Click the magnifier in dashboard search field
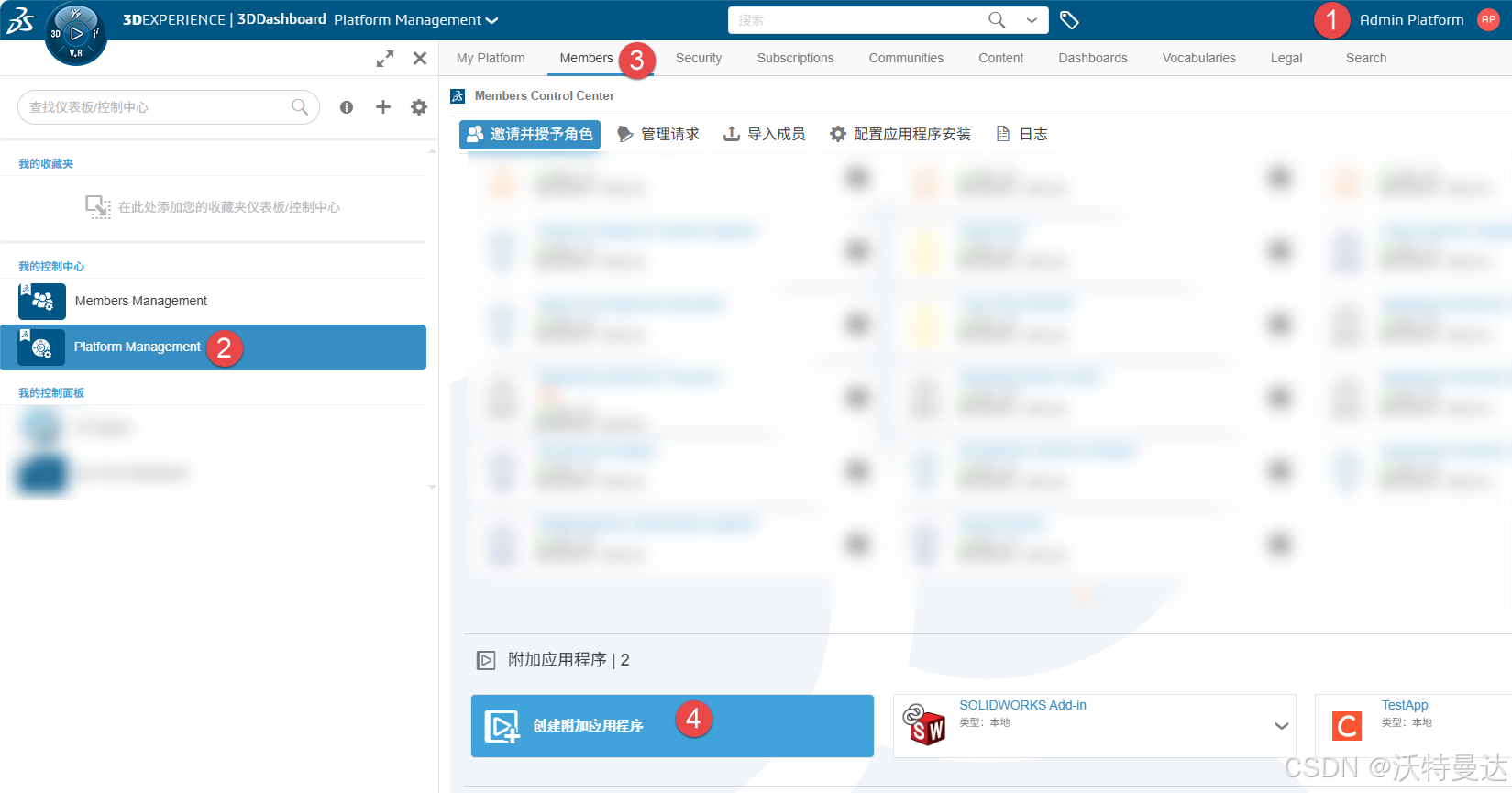 click(299, 107)
